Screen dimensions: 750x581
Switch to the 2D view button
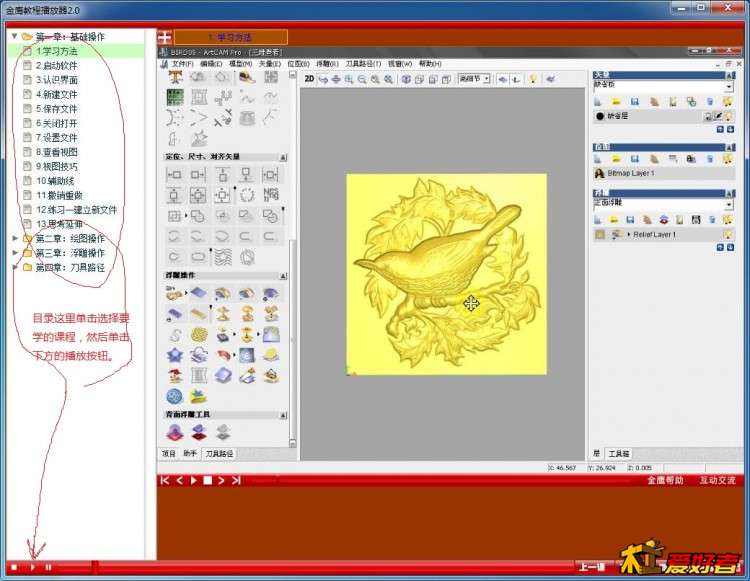309,78
